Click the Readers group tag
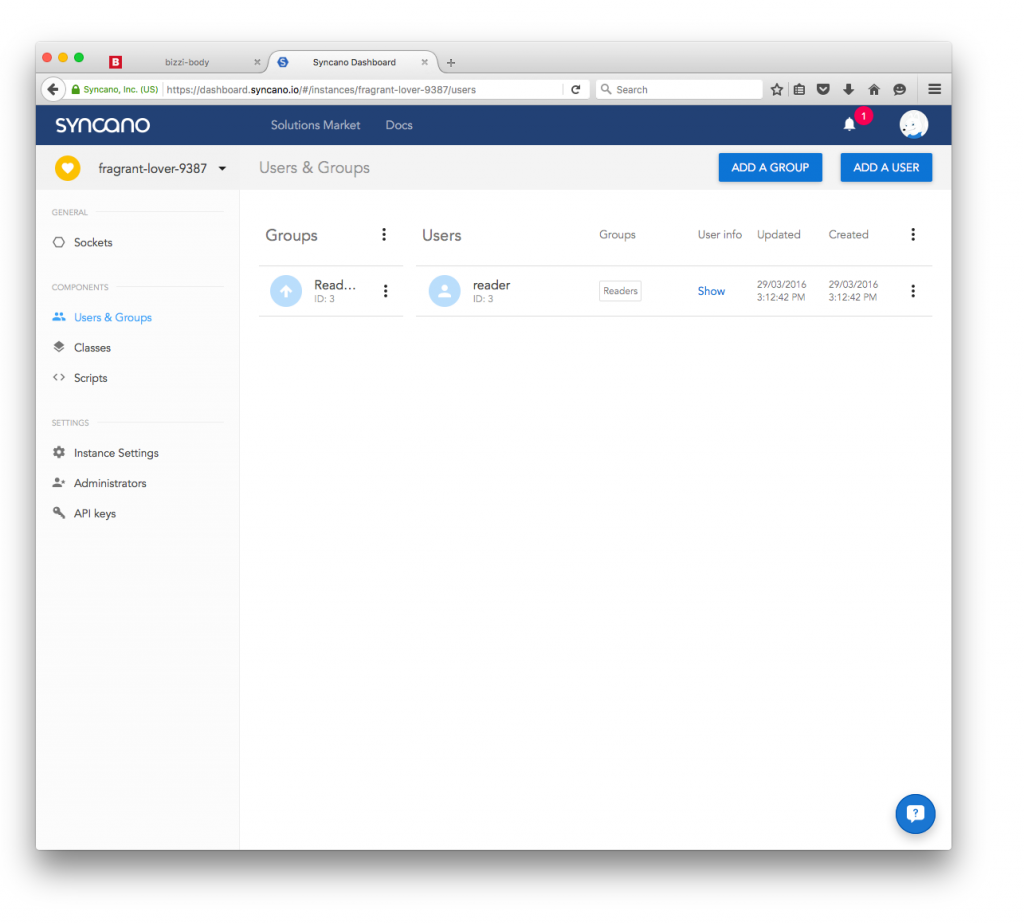Screen dimensions: 1024x924 click(620, 291)
